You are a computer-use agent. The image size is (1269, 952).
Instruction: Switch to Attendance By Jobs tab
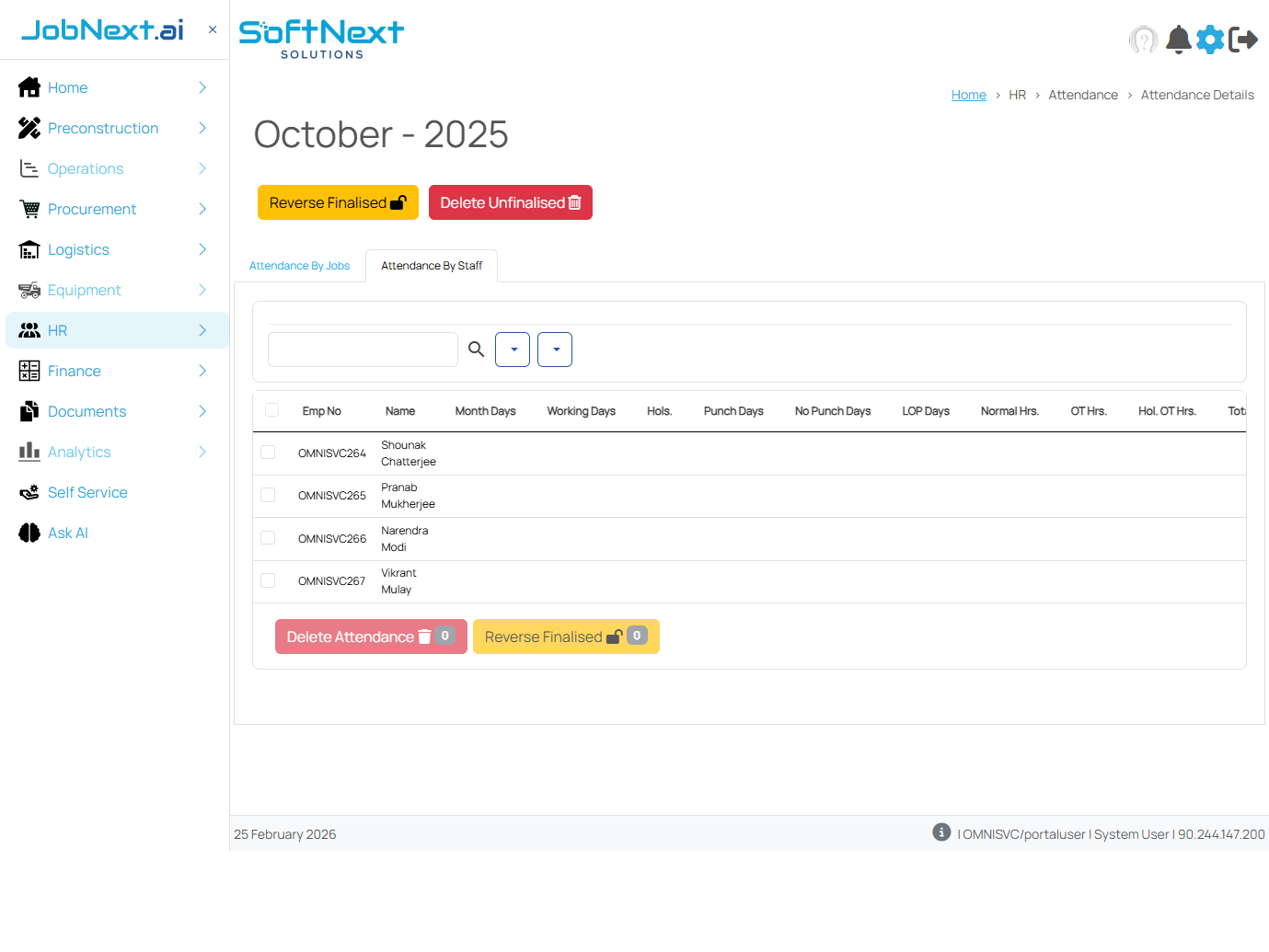(x=299, y=266)
